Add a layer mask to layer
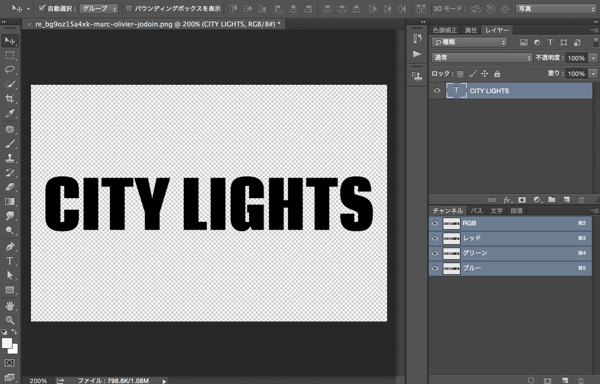Viewport: 600px width, 384px height. point(522,200)
